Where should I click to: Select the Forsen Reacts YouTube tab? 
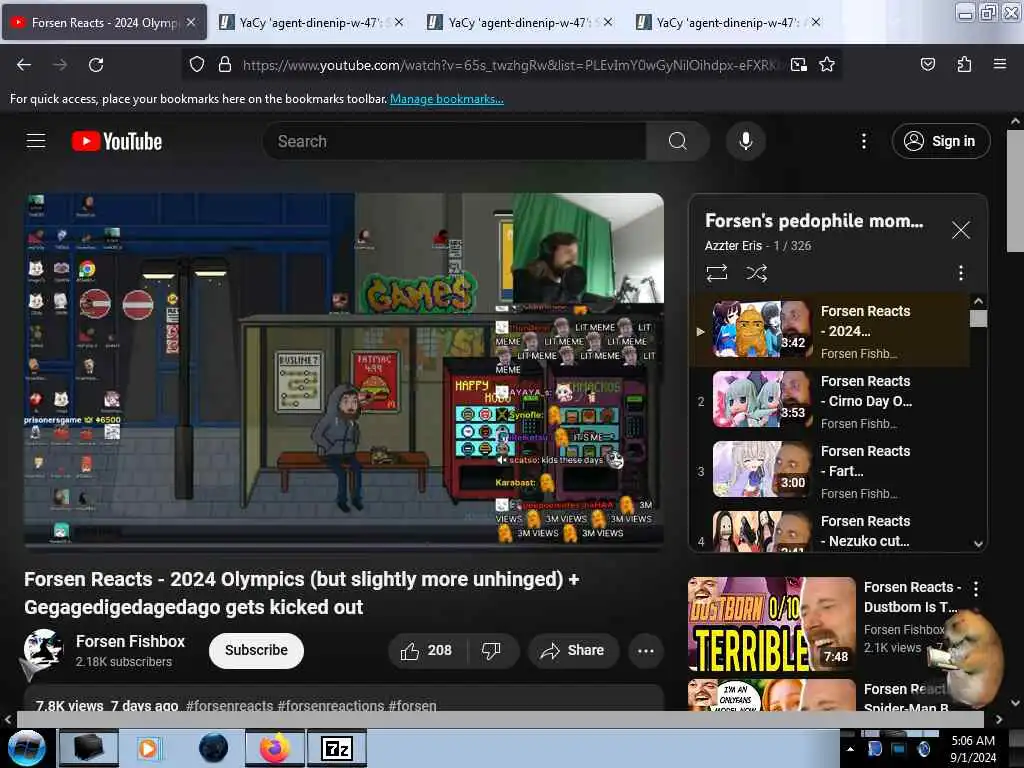(x=104, y=23)
